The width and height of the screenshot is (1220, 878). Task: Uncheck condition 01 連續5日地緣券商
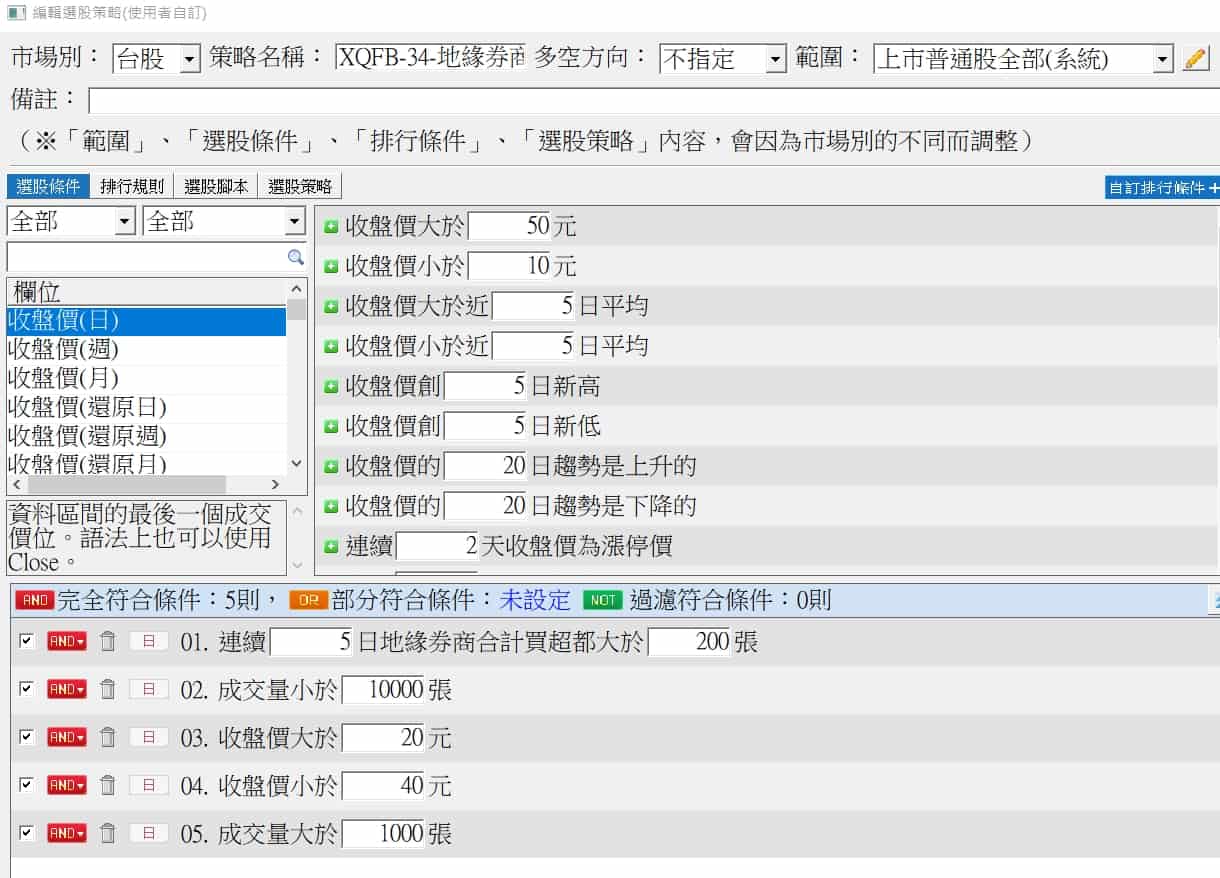click(25, 640)
